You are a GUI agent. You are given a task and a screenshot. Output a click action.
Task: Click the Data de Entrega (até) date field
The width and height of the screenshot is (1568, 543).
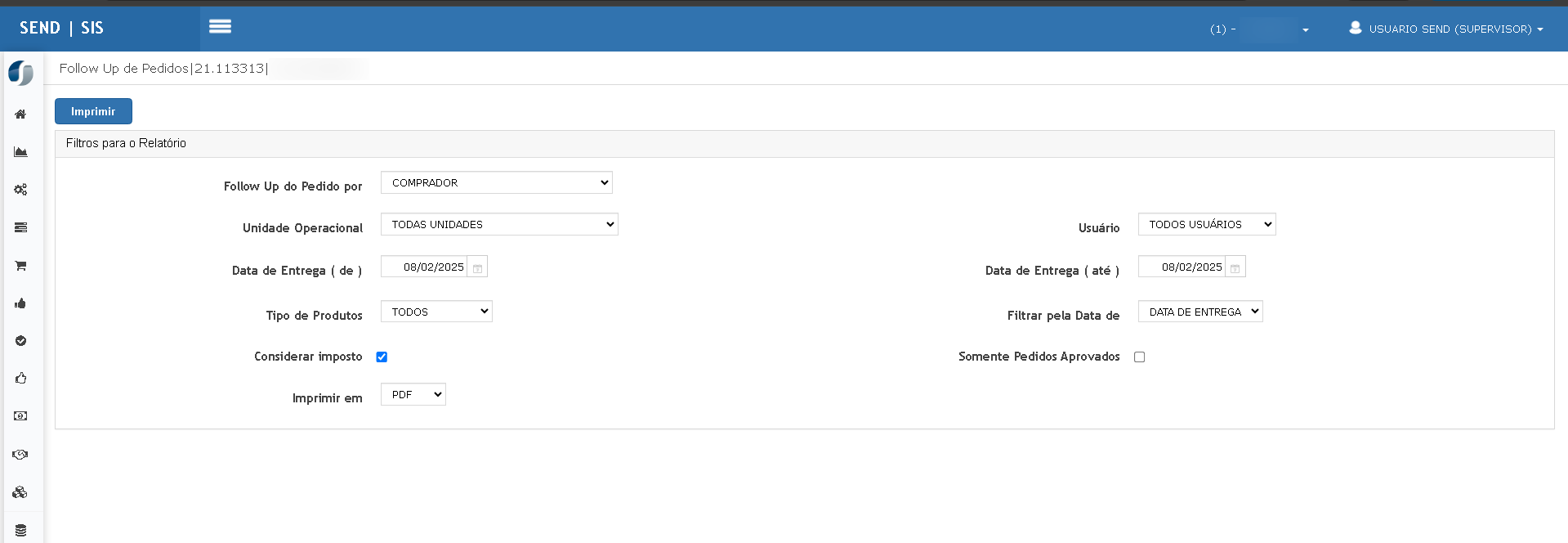[1182, 267]
